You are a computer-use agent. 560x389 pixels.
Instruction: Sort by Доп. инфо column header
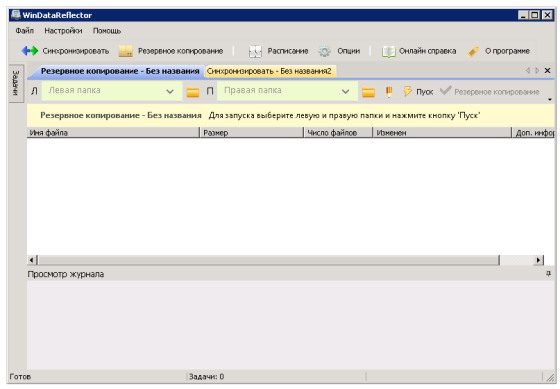[534, 133]
